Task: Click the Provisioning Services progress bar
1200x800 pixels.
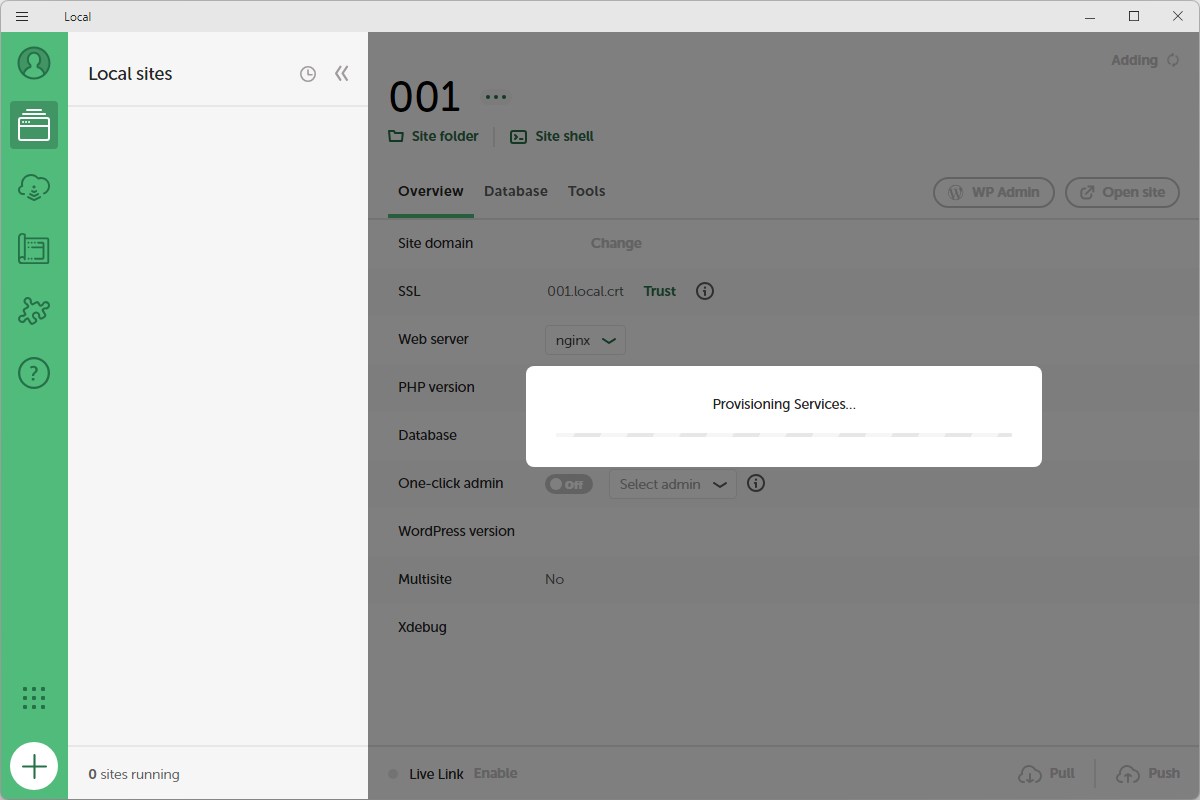Action: click(784, 435)
